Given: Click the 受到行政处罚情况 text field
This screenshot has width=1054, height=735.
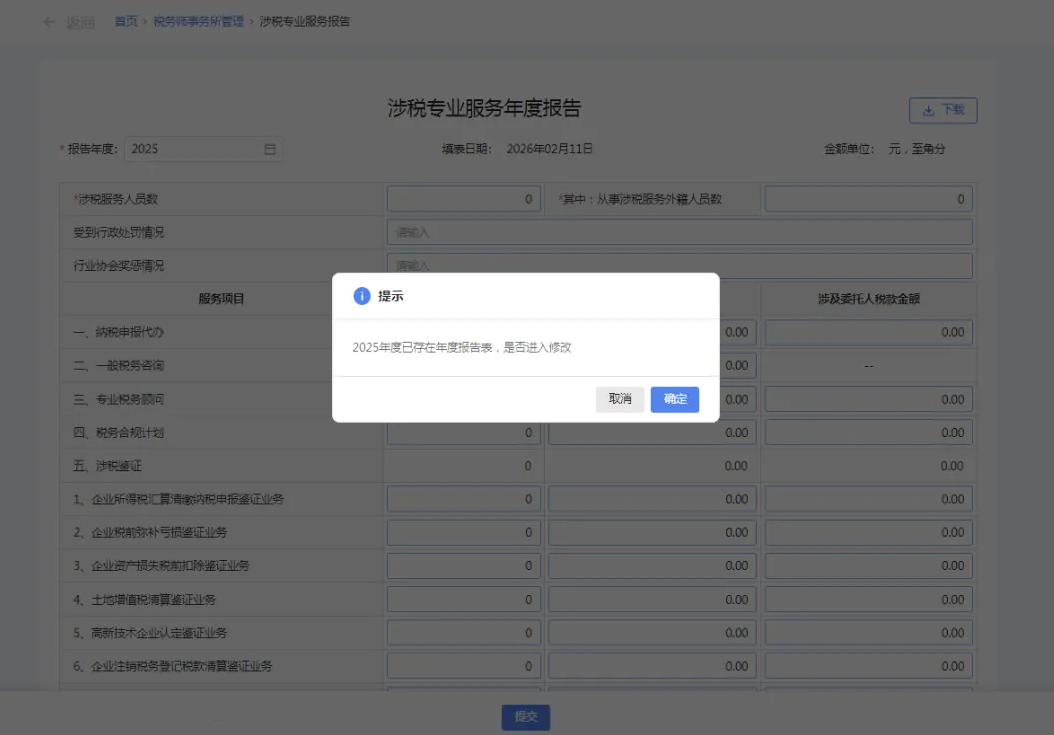Looking at the screenshot, I should click(679, 232).
